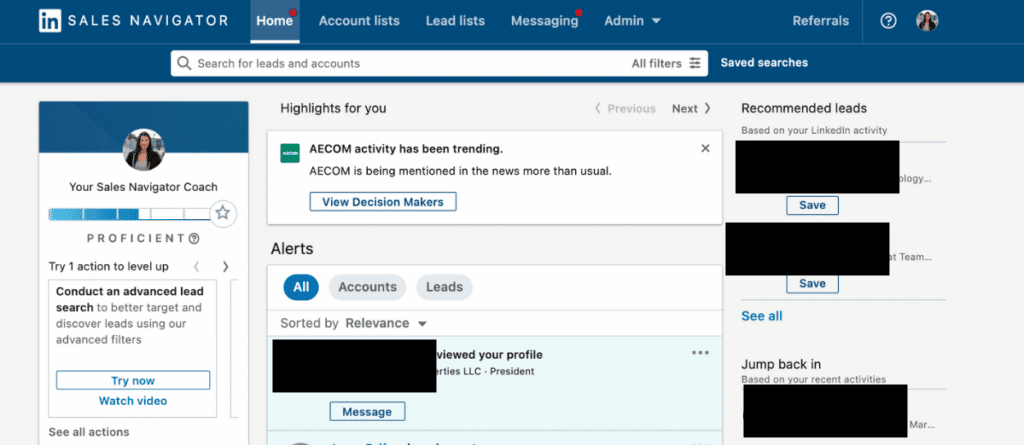Go to next coach action chevron
The height and width of the screenshot is (445, 1024).
[x=225, y=266]
